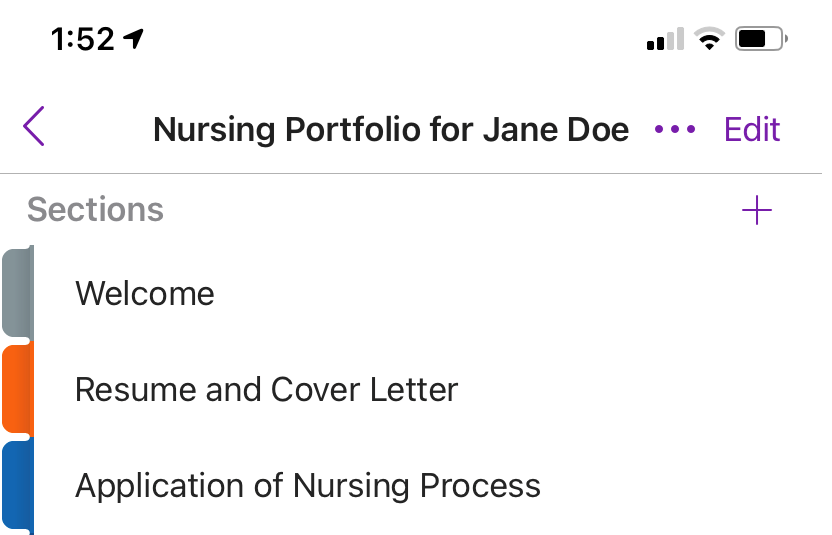The height and width of the screenshot is (535, 832).
Task: Go back using the purple chevron
Action: tap(33, 126)
